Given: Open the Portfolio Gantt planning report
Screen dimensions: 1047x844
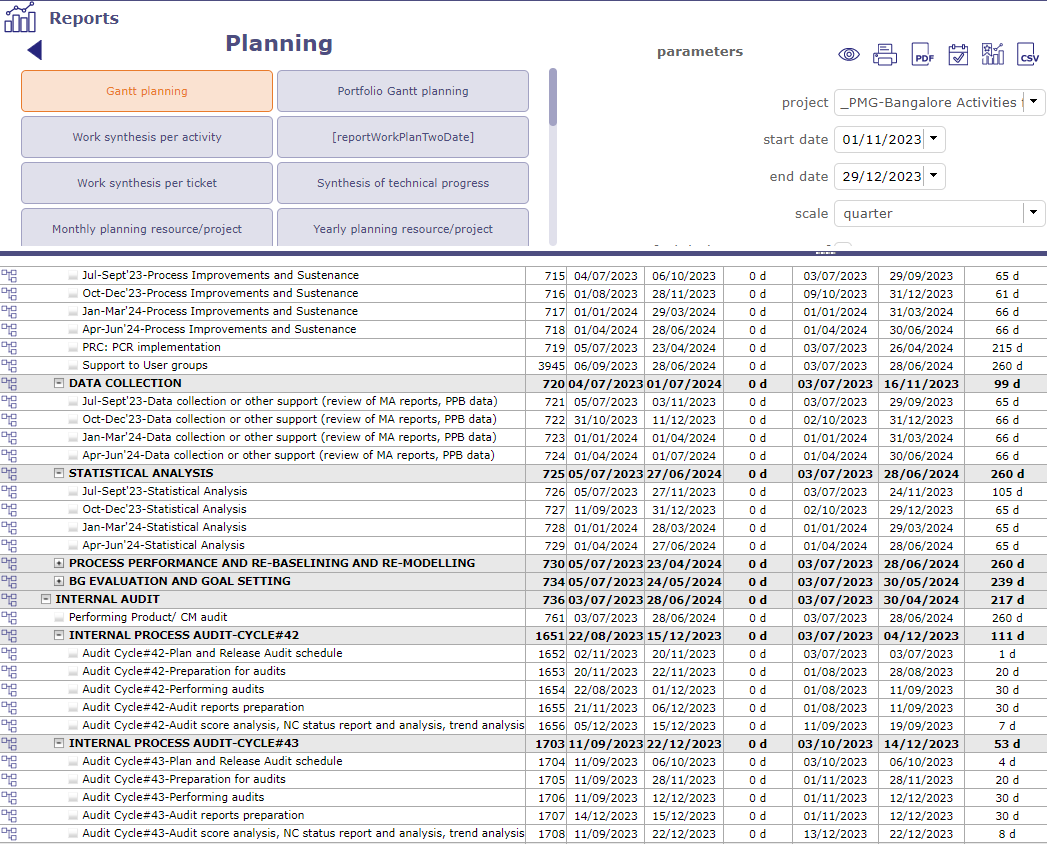Looking at the screenshot, I should pyautogui.click(x=403, y=91).
